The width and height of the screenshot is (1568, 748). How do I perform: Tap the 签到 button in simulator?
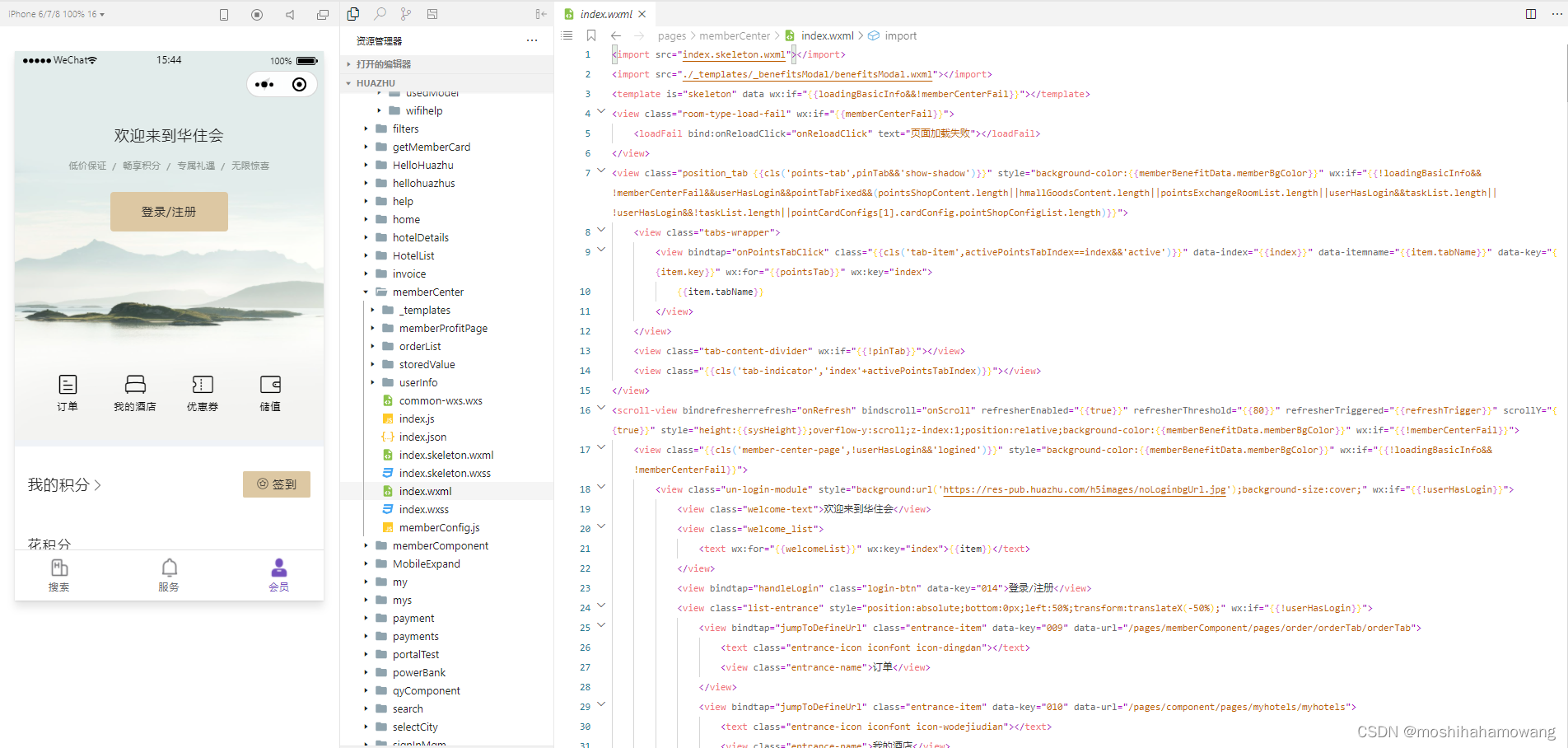point(277,484)
